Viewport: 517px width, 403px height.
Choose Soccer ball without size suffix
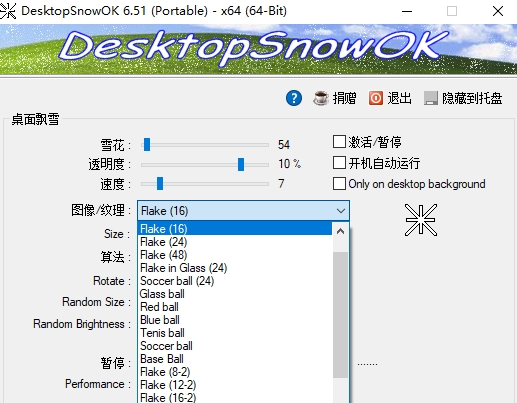[x=235, y=346]
